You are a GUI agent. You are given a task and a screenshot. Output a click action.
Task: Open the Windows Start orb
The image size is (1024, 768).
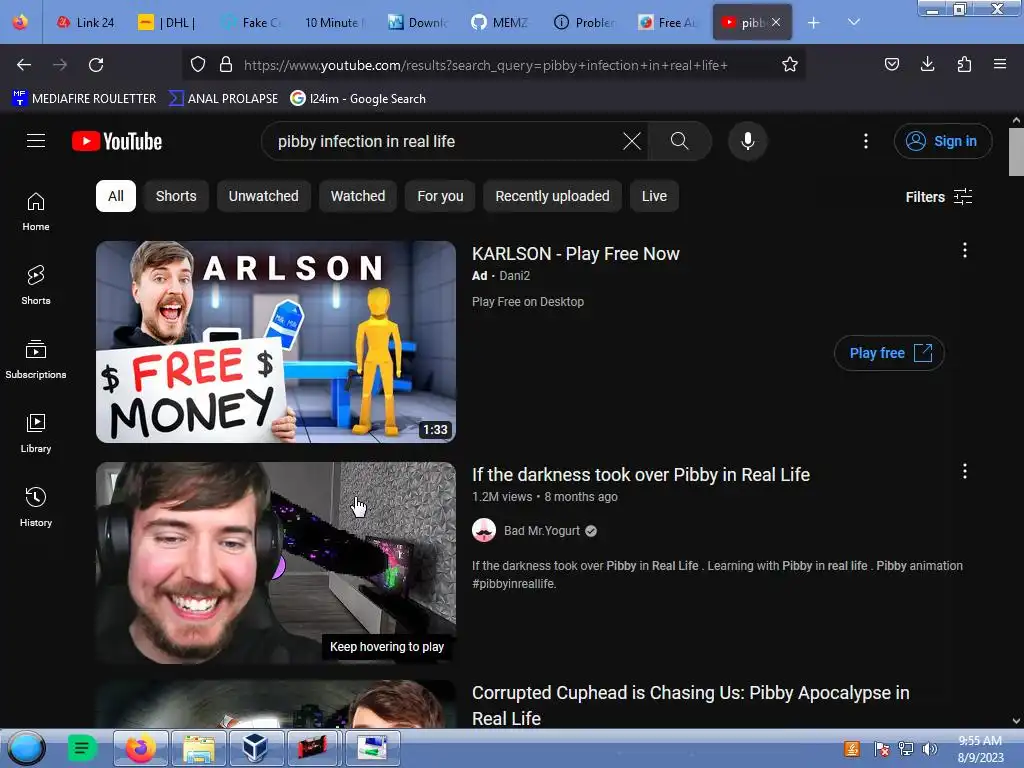[27, 748]
